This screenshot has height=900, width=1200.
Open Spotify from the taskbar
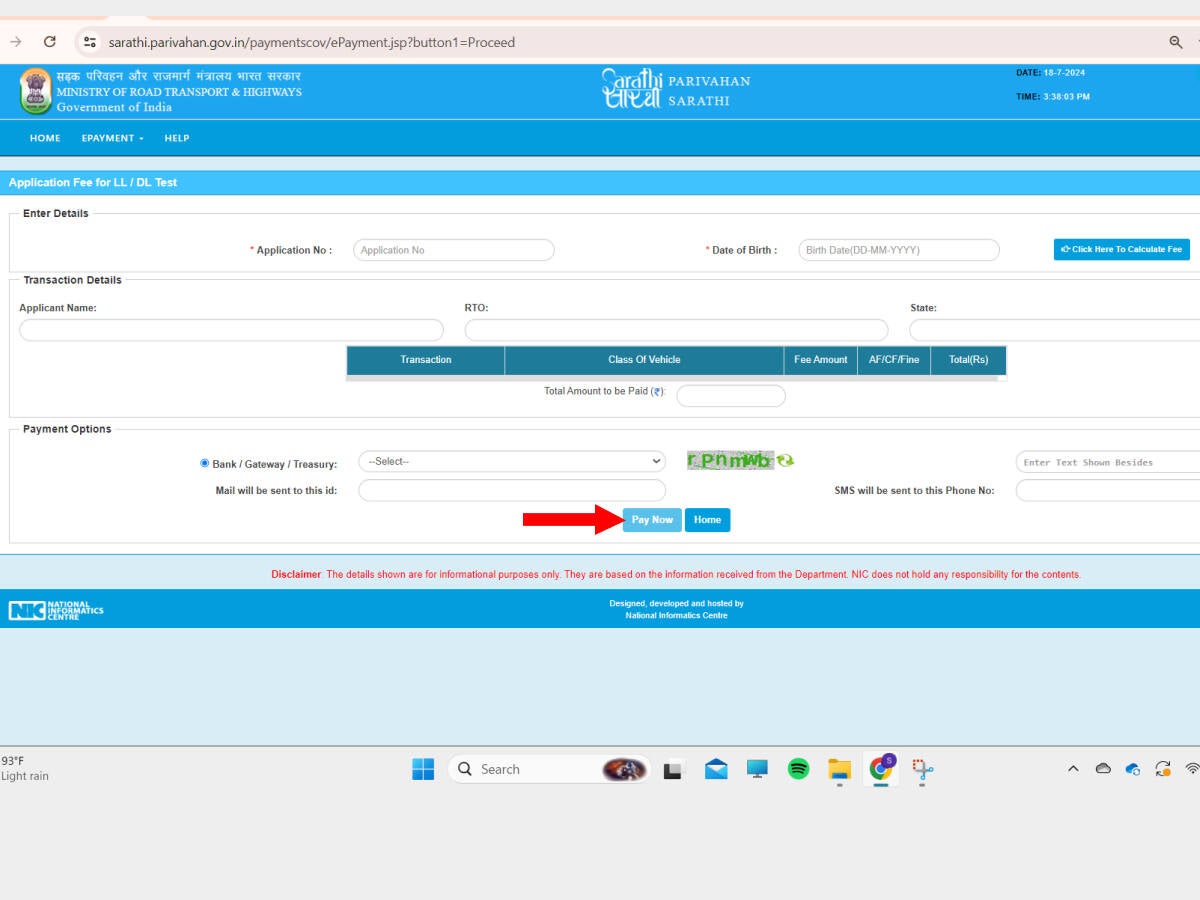click(798, 769)
